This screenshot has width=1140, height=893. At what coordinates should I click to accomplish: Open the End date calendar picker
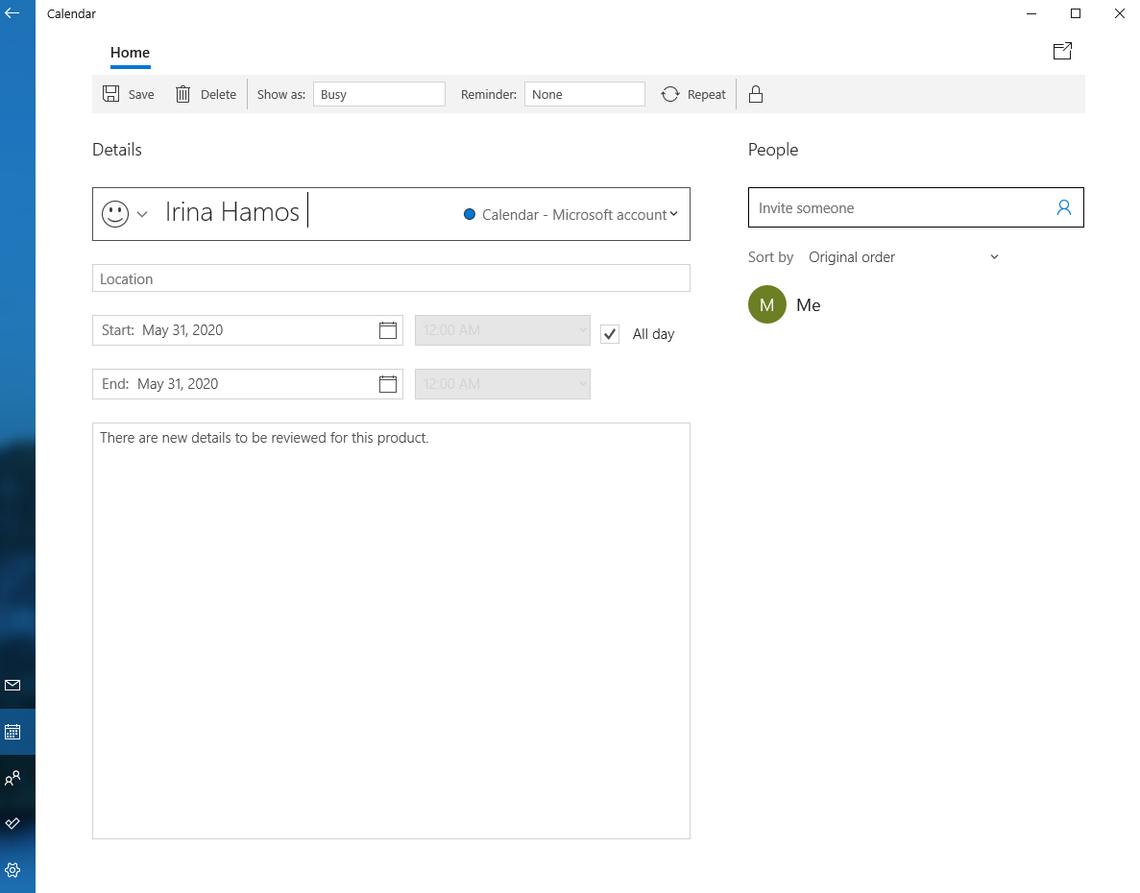pyautogui.click(x=388, y=384)
